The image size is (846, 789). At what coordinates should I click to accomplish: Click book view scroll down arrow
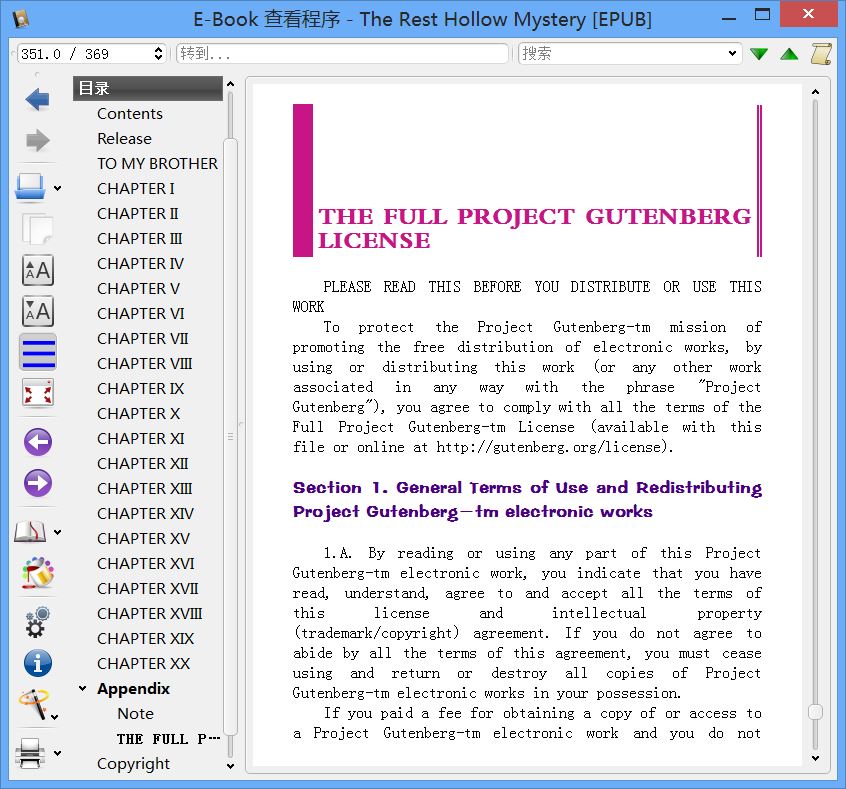click(x=815, y=758)
